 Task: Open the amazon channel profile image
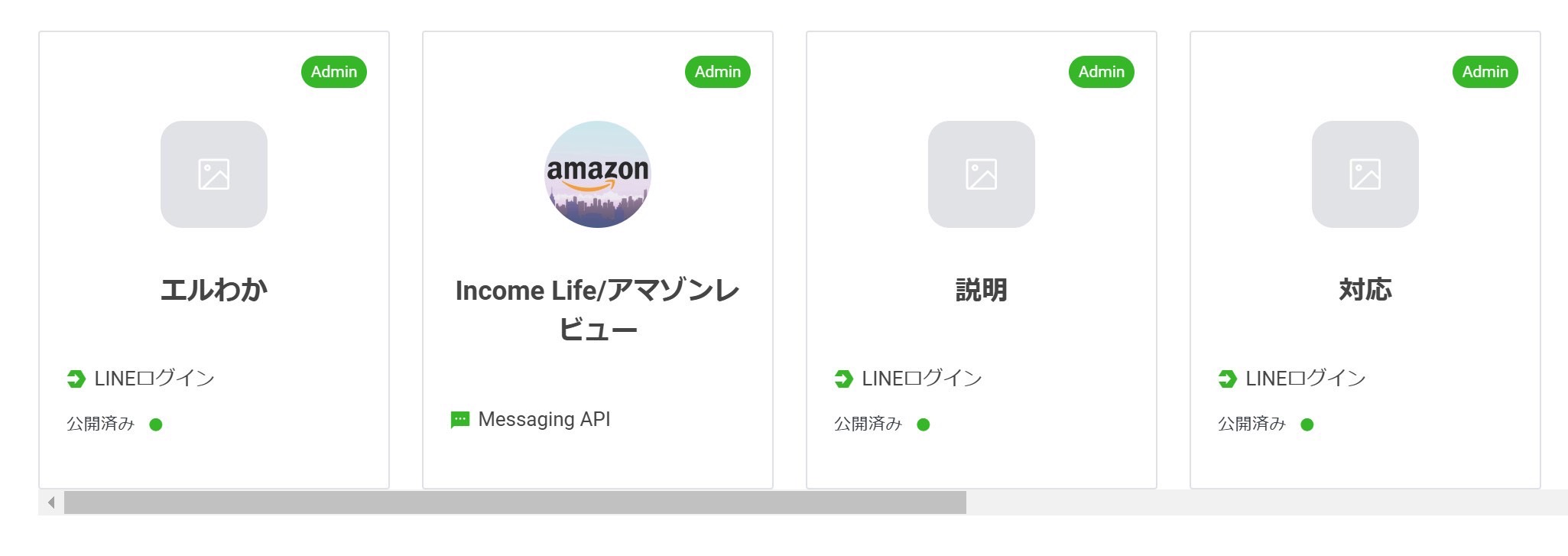[x=598, y=174]
